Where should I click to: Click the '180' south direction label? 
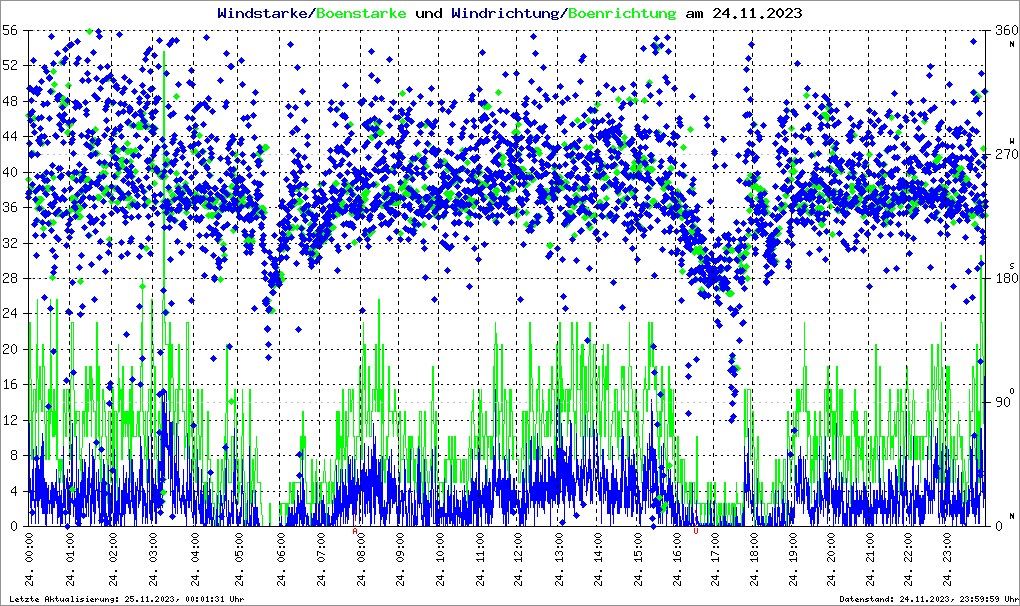[x=1003, y=278]
